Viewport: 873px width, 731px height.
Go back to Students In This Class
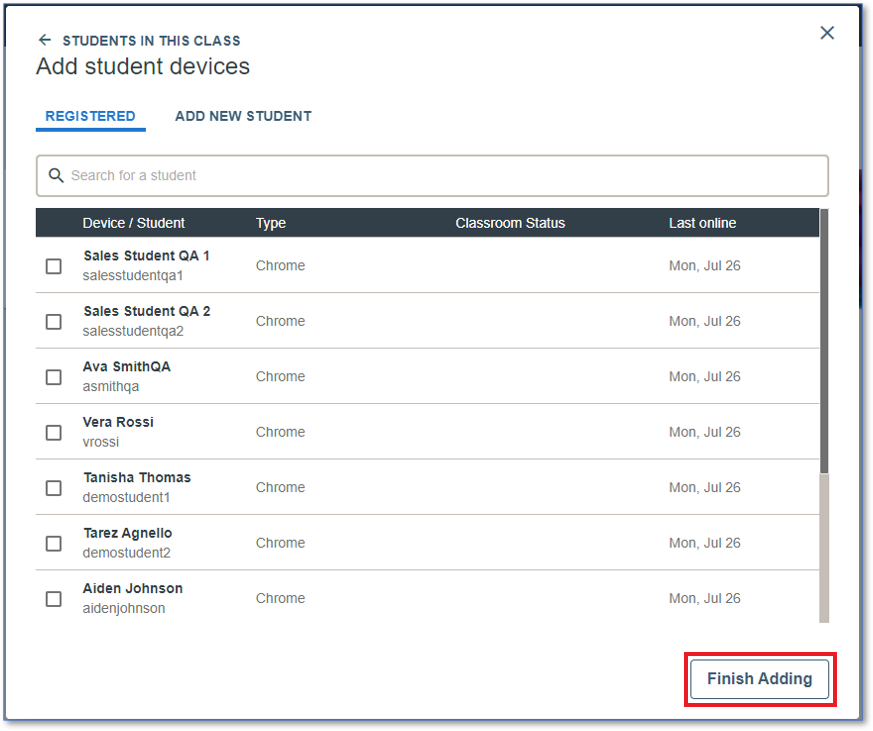[x=151, y=41]
